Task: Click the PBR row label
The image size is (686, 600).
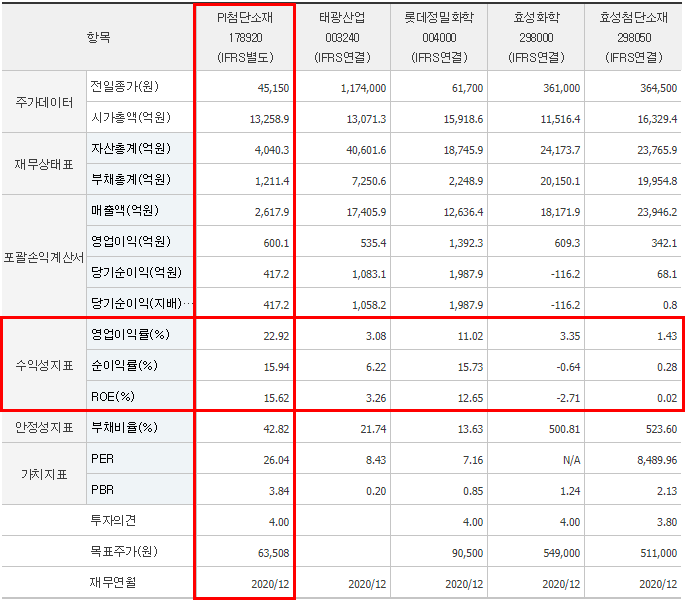Action: [x=102, y=490]
